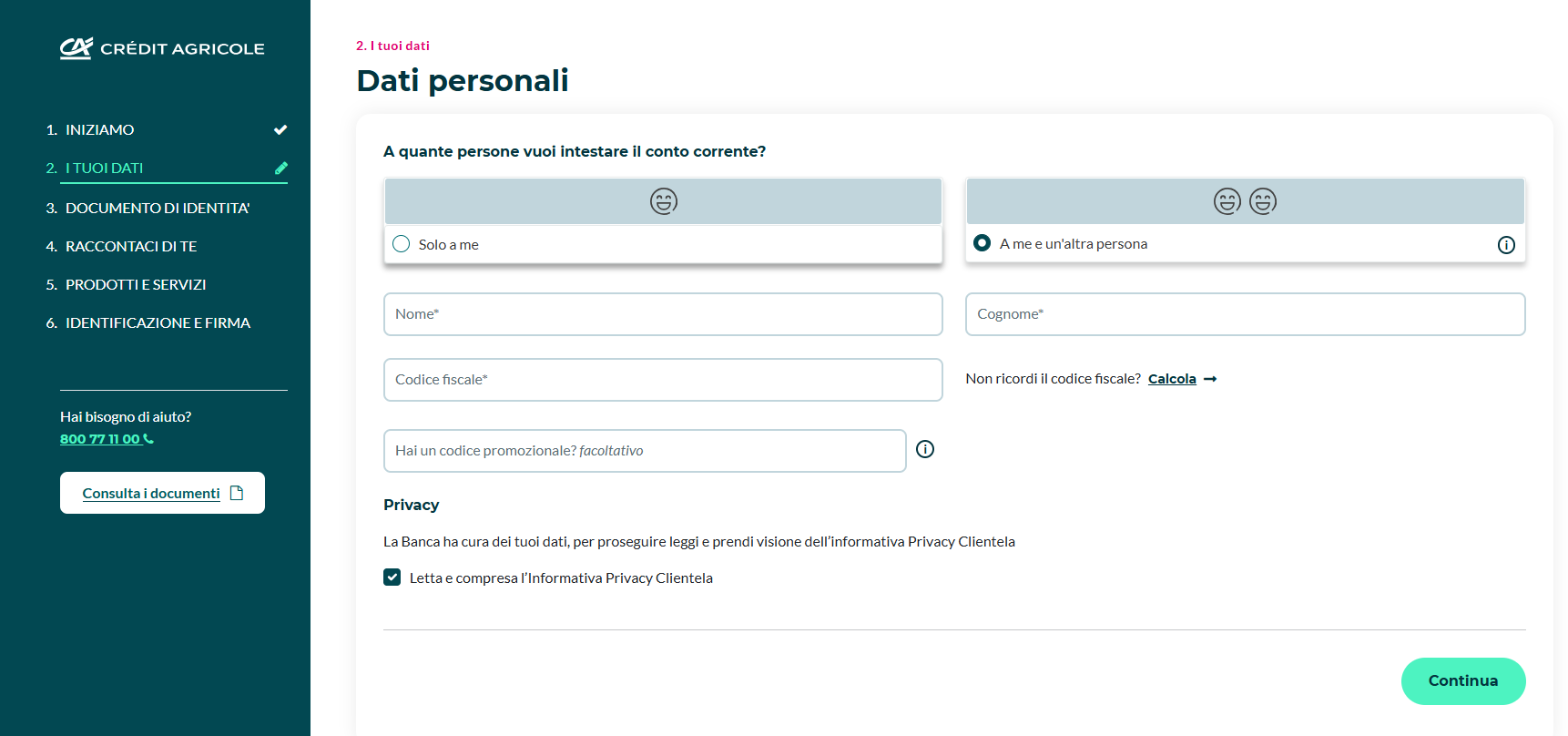
Task: Focus the Nome input field
Action: (663, 314)
